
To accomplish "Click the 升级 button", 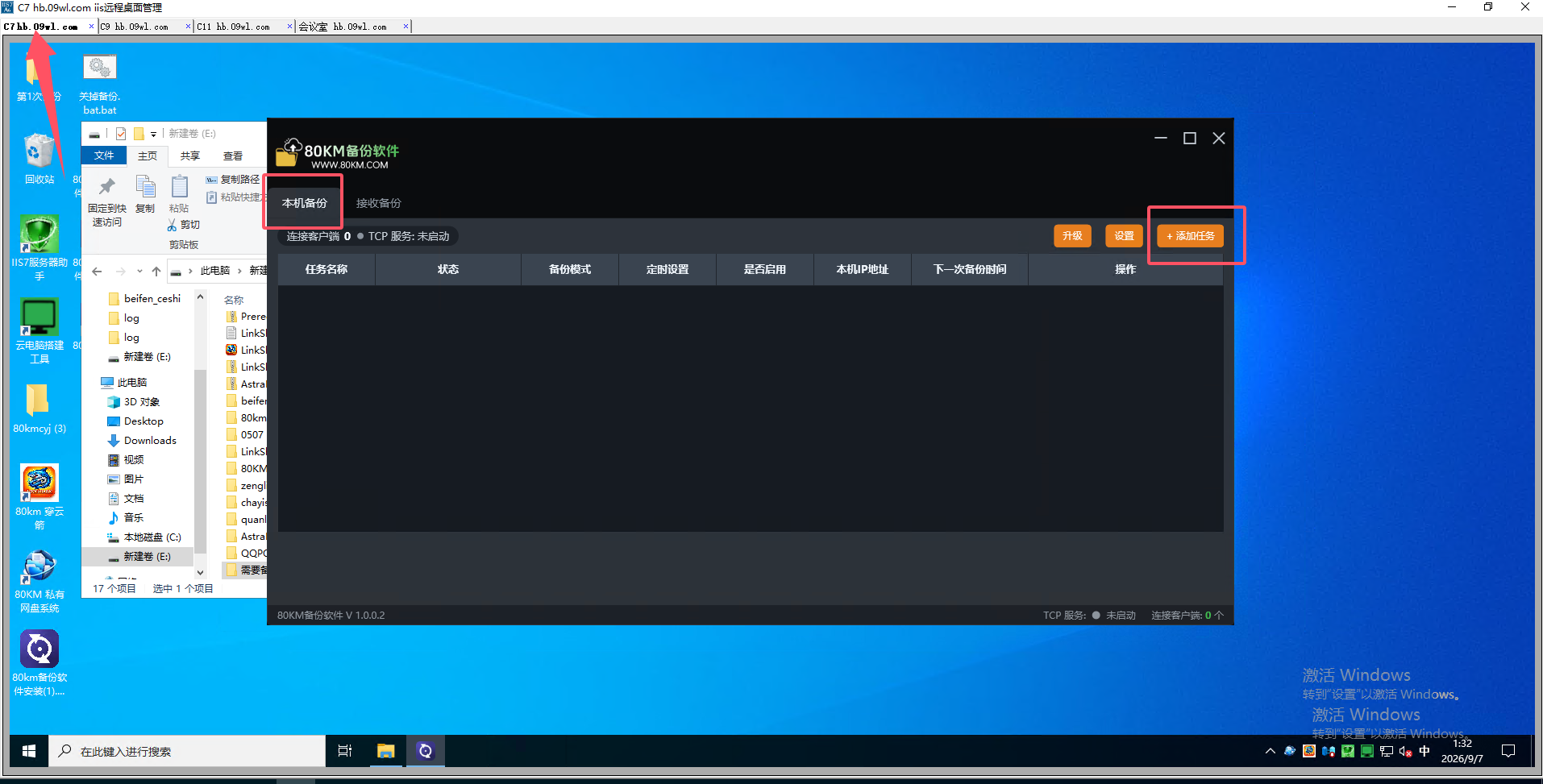I will (x=1072, y=236).
